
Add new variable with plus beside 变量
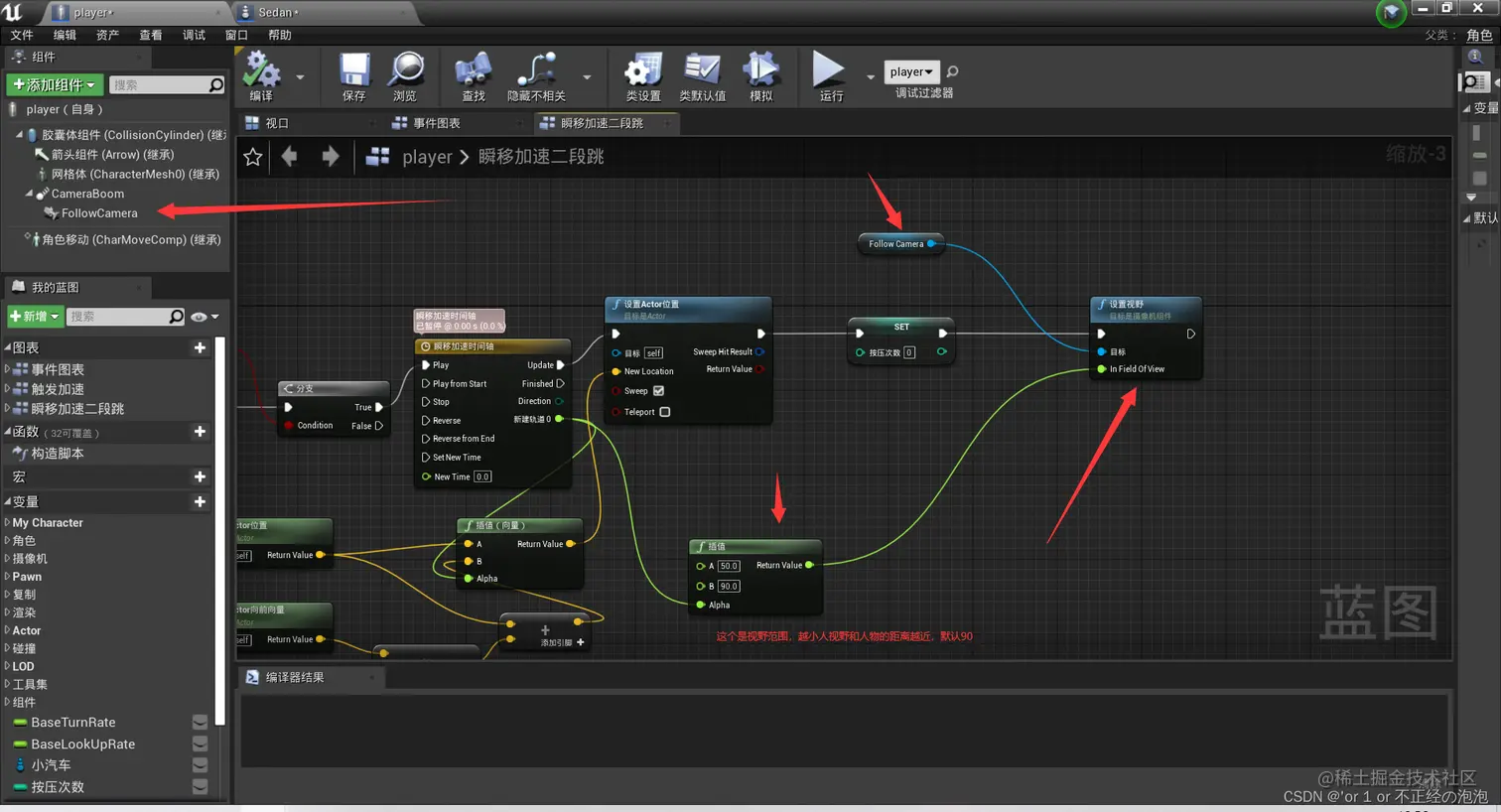pyautogui.click(x=200, y=501)
